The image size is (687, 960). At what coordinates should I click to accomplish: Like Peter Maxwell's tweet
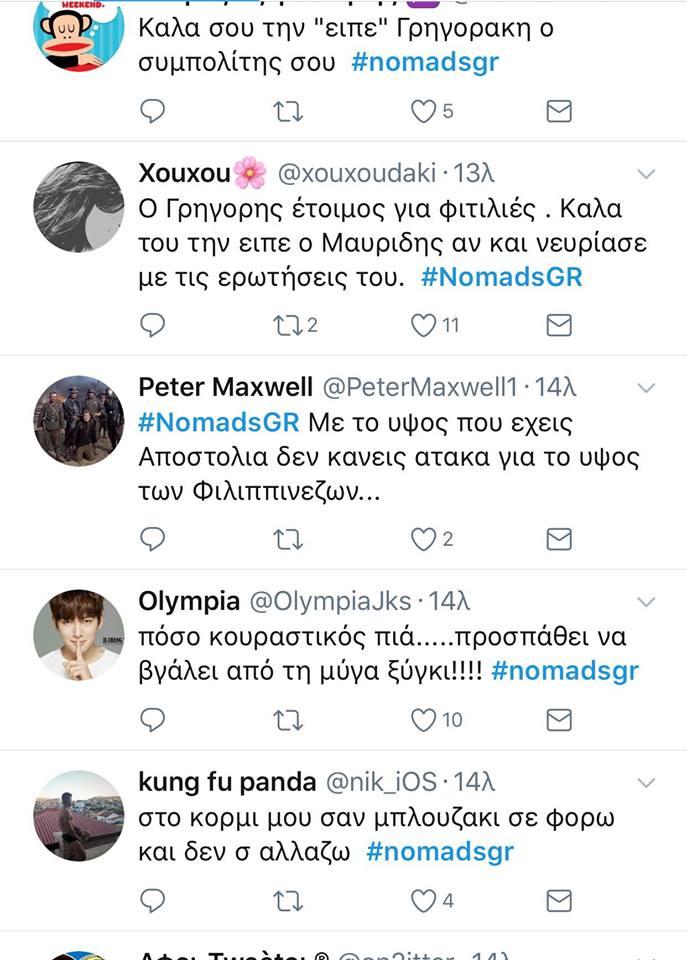(424, 540)
